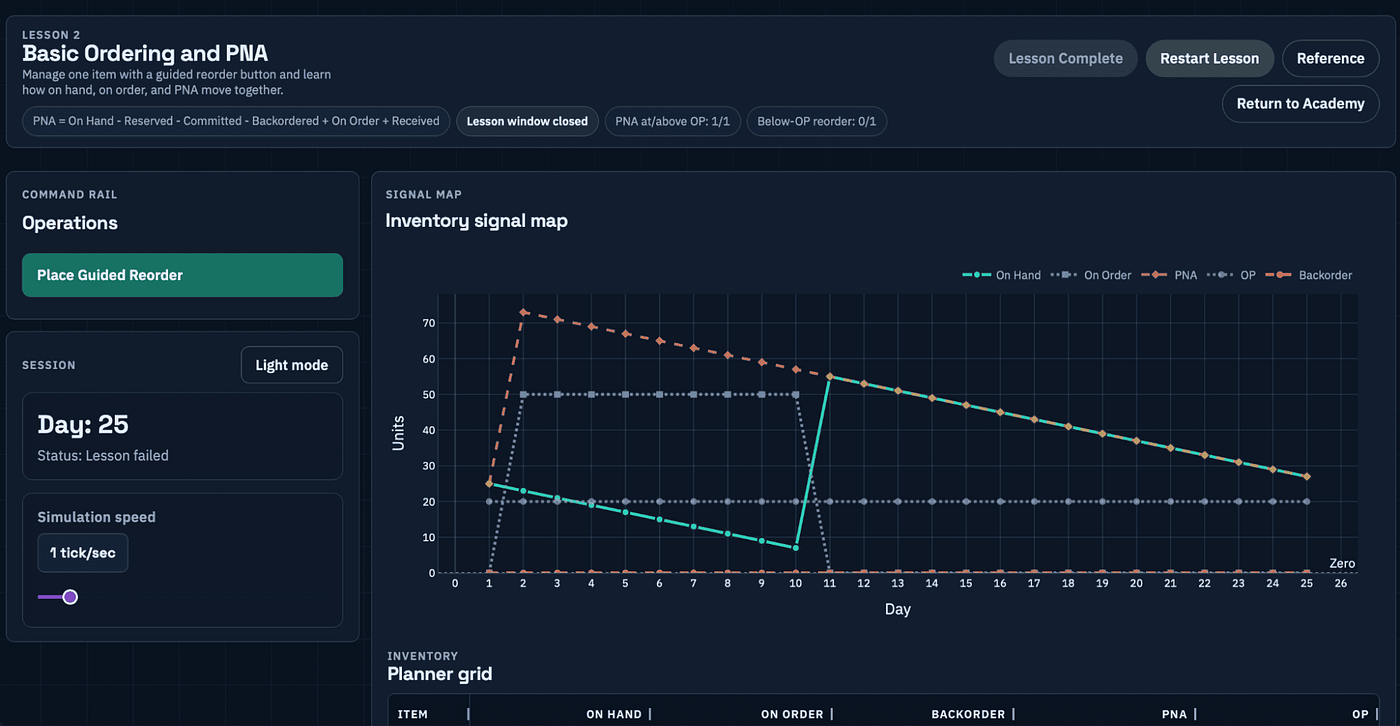Click the ON HAND column header
The image size is (1400, 726).
coord(614,714)
